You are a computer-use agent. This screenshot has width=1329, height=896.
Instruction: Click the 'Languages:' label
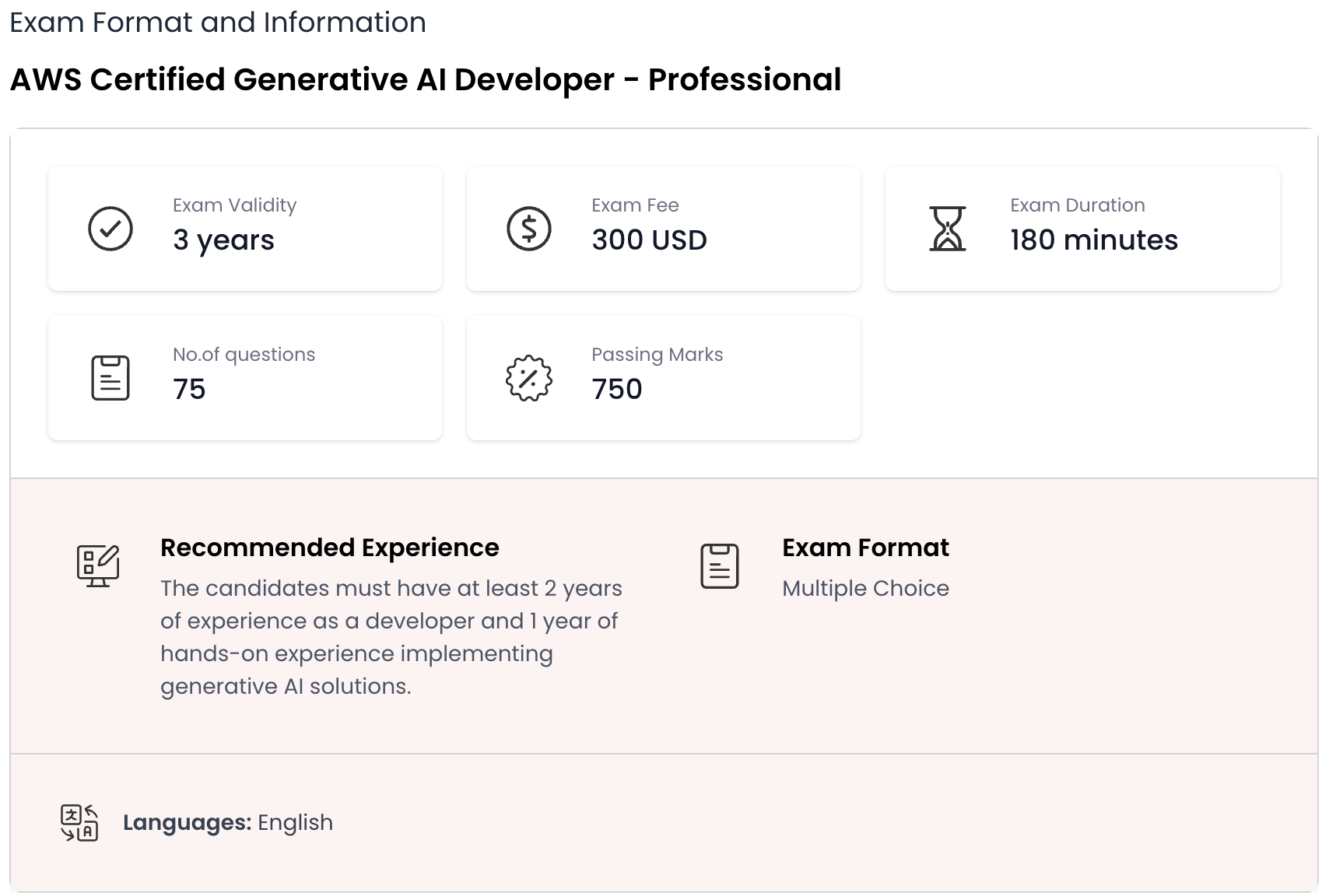coord(187,823)
